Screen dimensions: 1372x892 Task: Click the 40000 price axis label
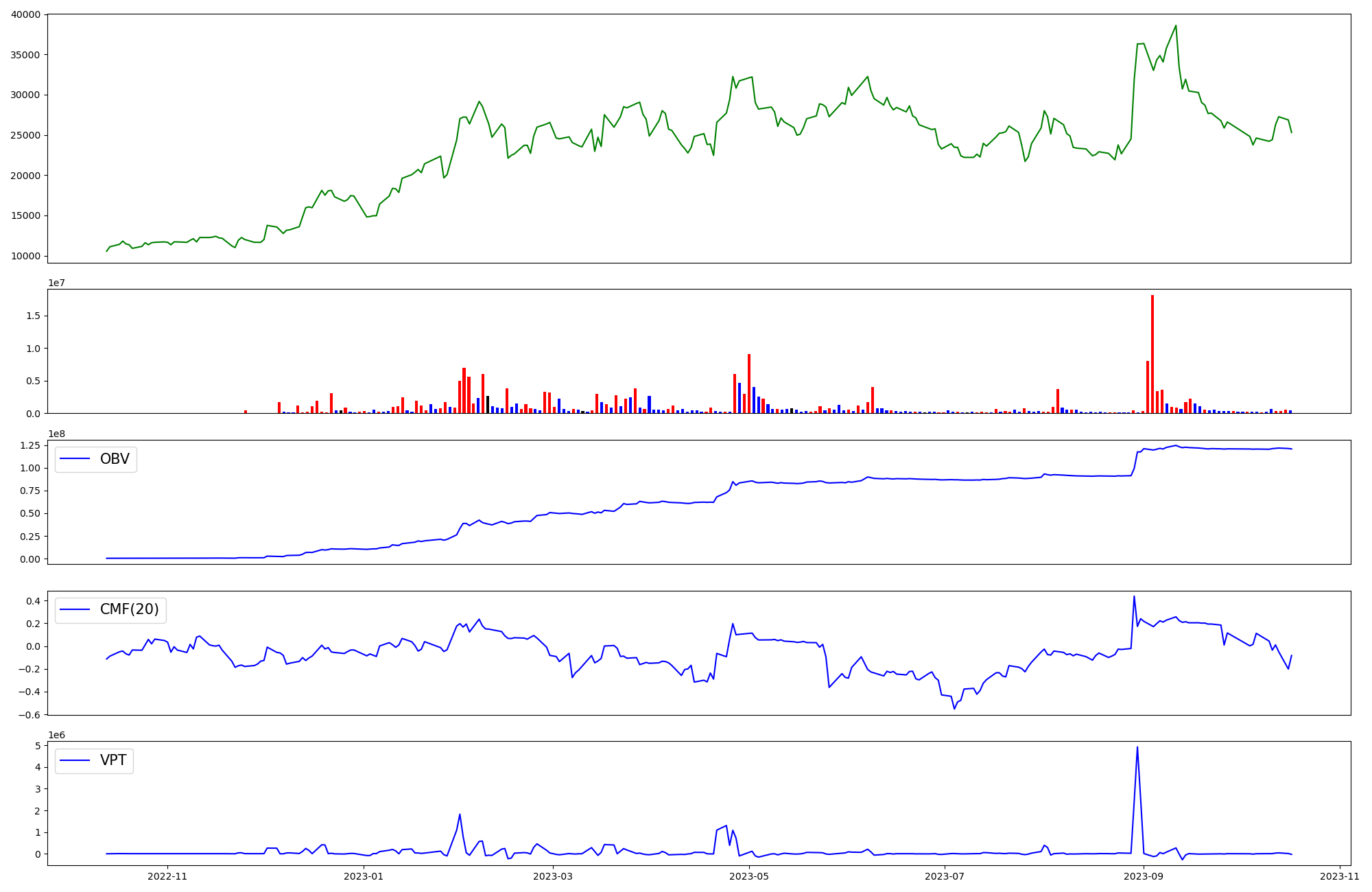point(26,14)
